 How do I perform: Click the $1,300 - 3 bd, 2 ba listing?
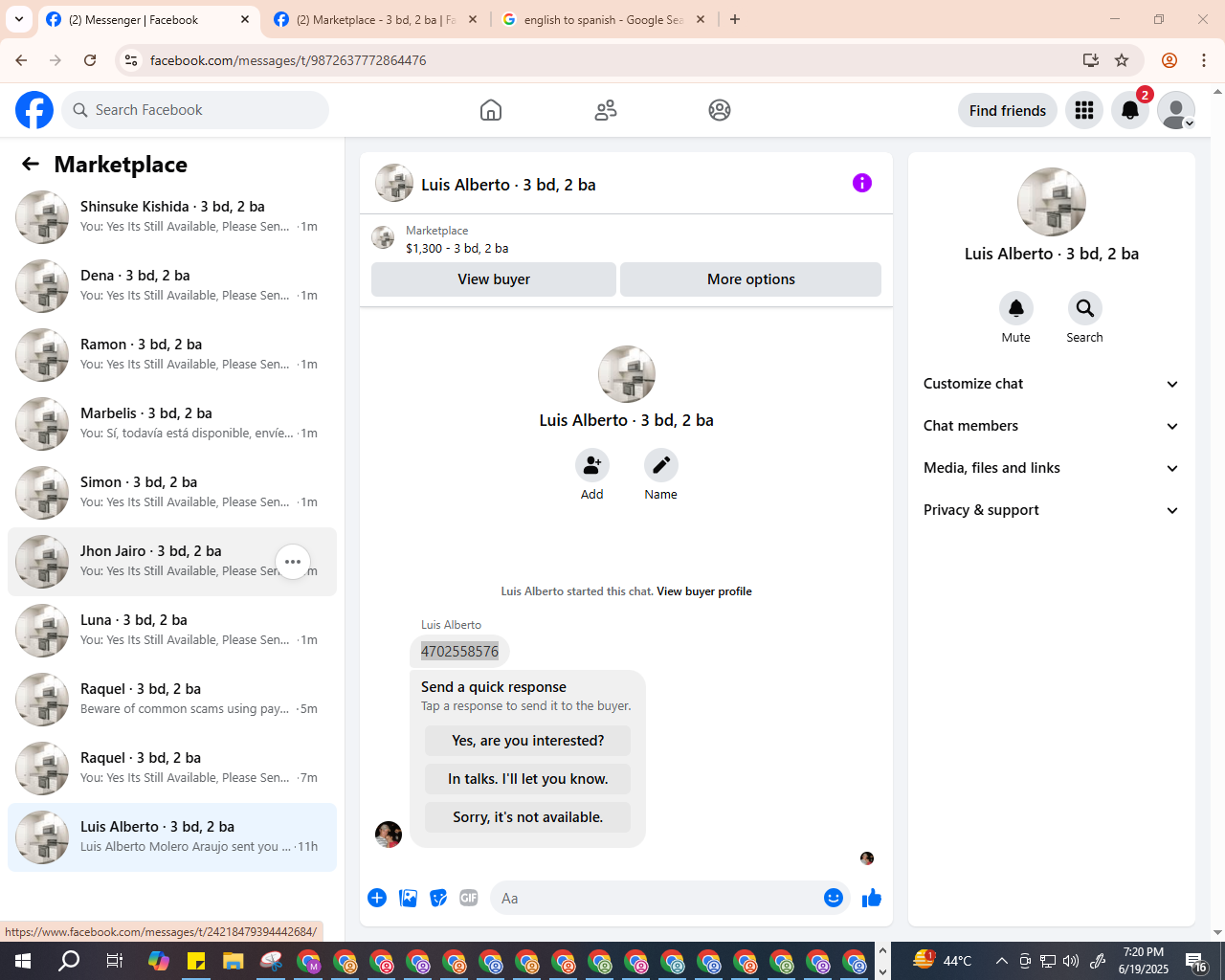[457, 248]
